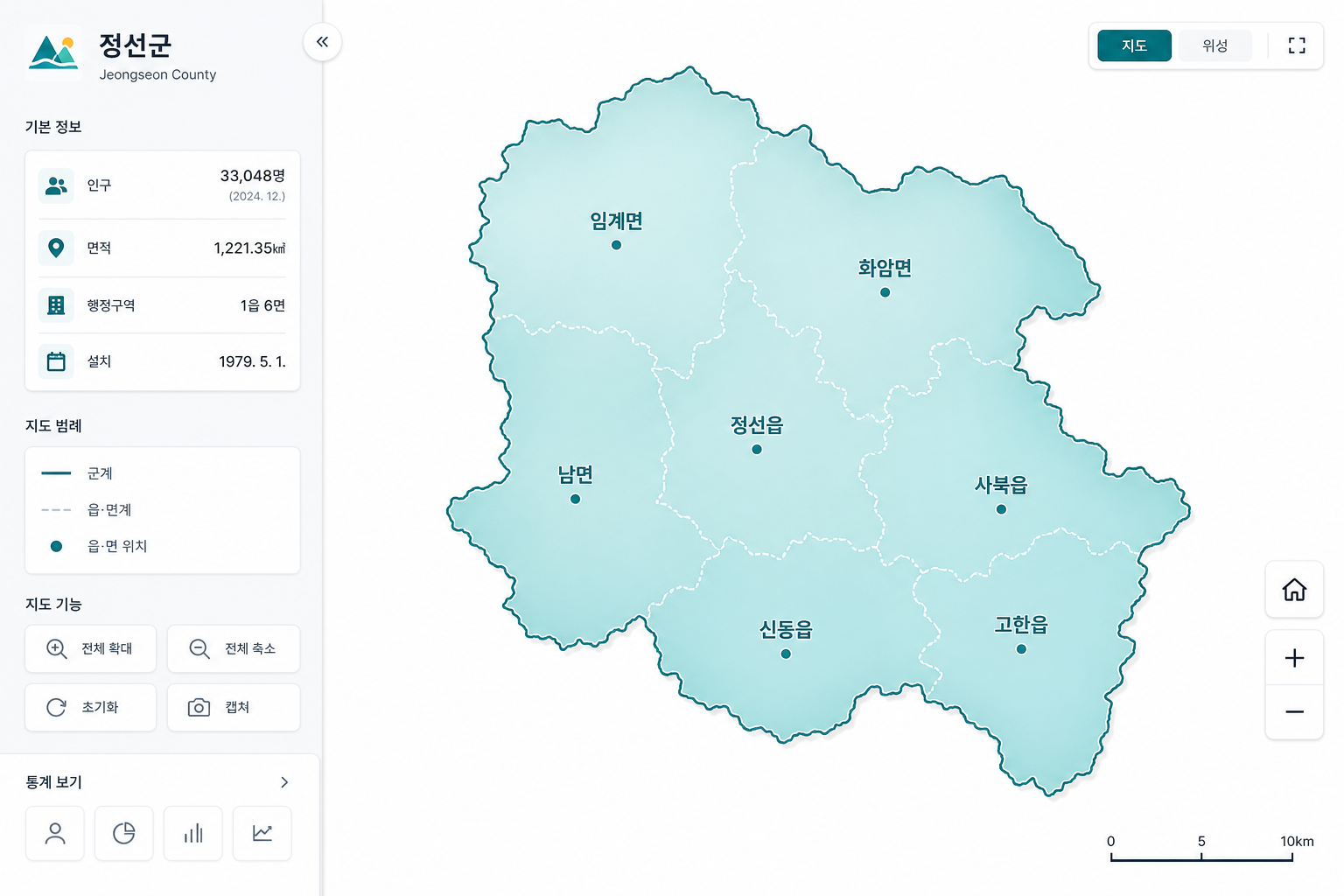
Task: Return map to home view
Action: 1294,590
